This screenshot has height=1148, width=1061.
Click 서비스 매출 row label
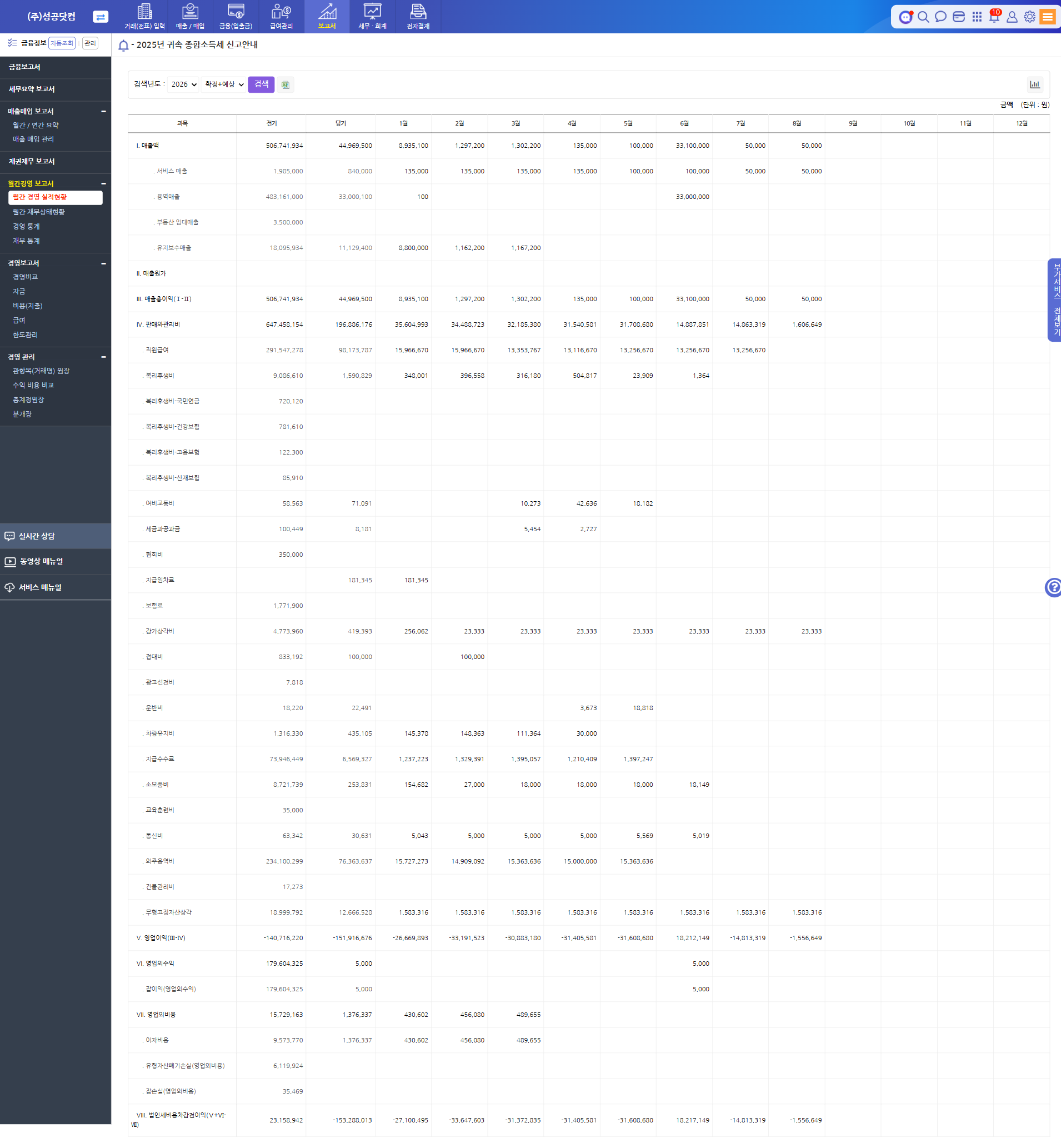click(x=172, y=171)
